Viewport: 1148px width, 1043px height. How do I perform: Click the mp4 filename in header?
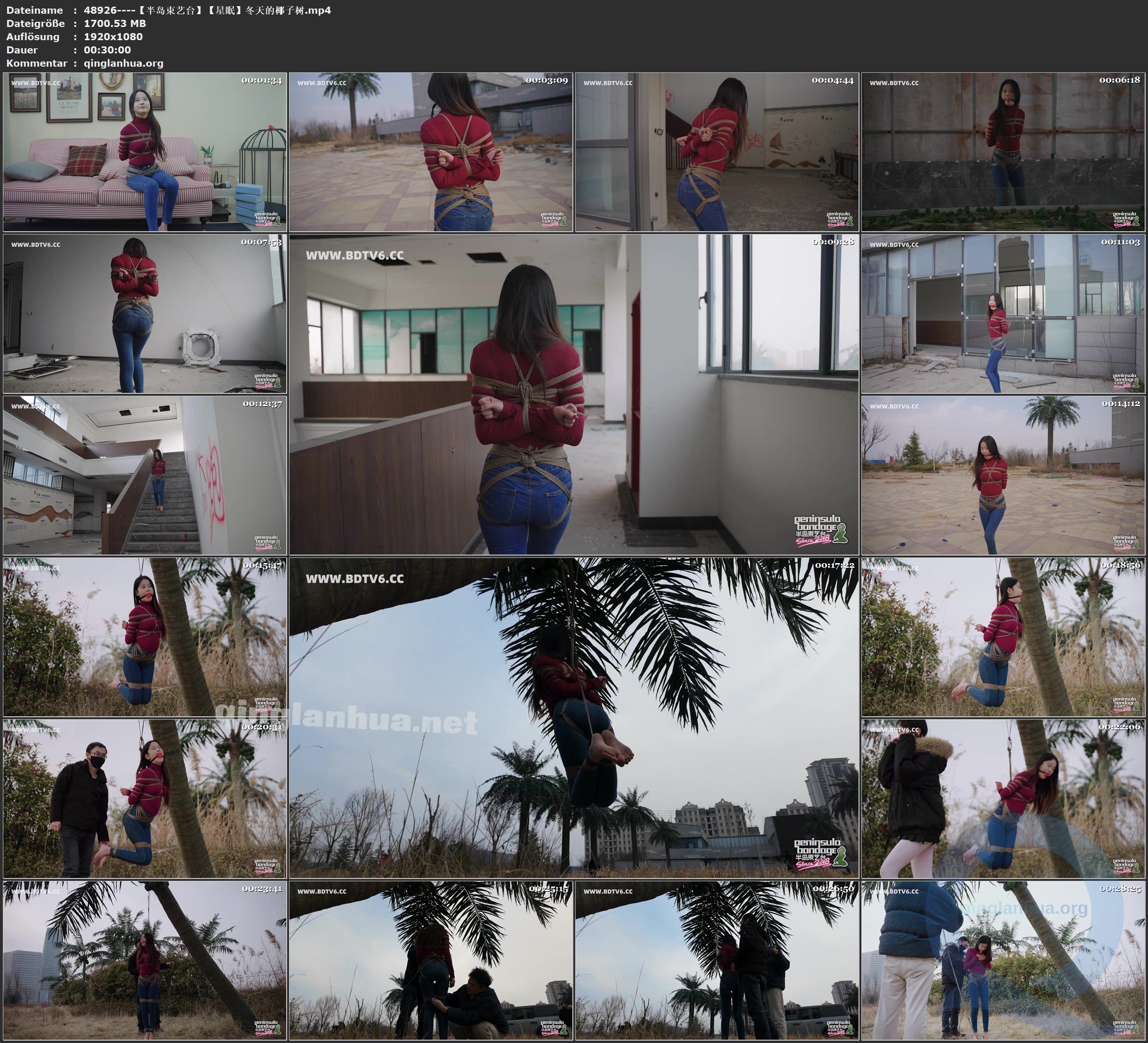207,10
